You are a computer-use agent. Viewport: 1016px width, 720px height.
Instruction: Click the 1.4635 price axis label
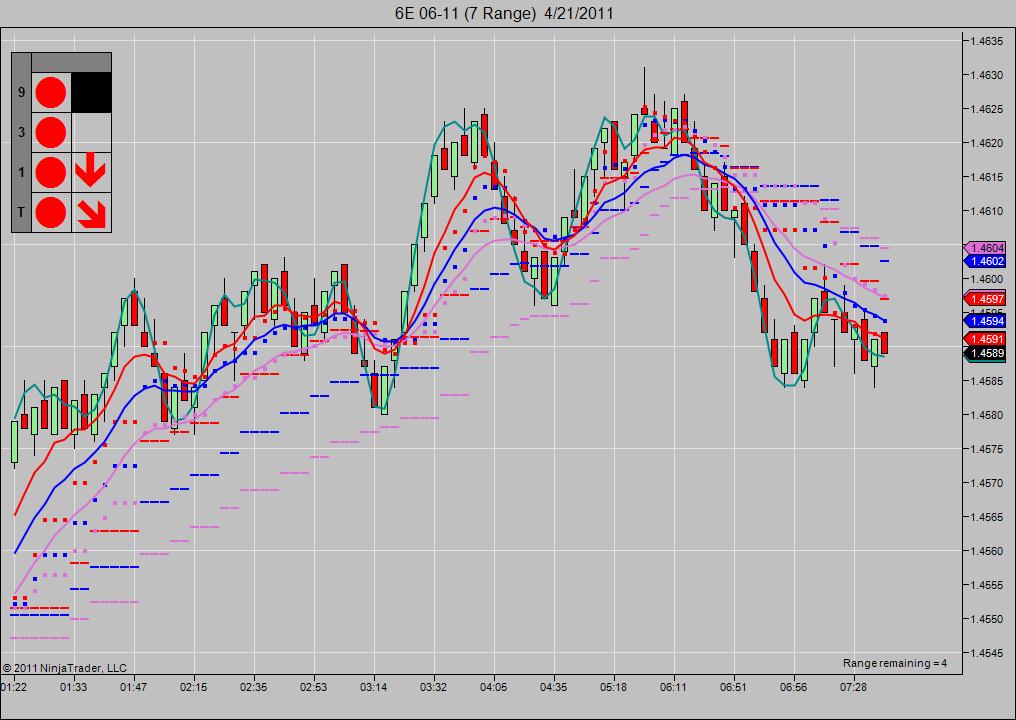(x=987, y=41)
